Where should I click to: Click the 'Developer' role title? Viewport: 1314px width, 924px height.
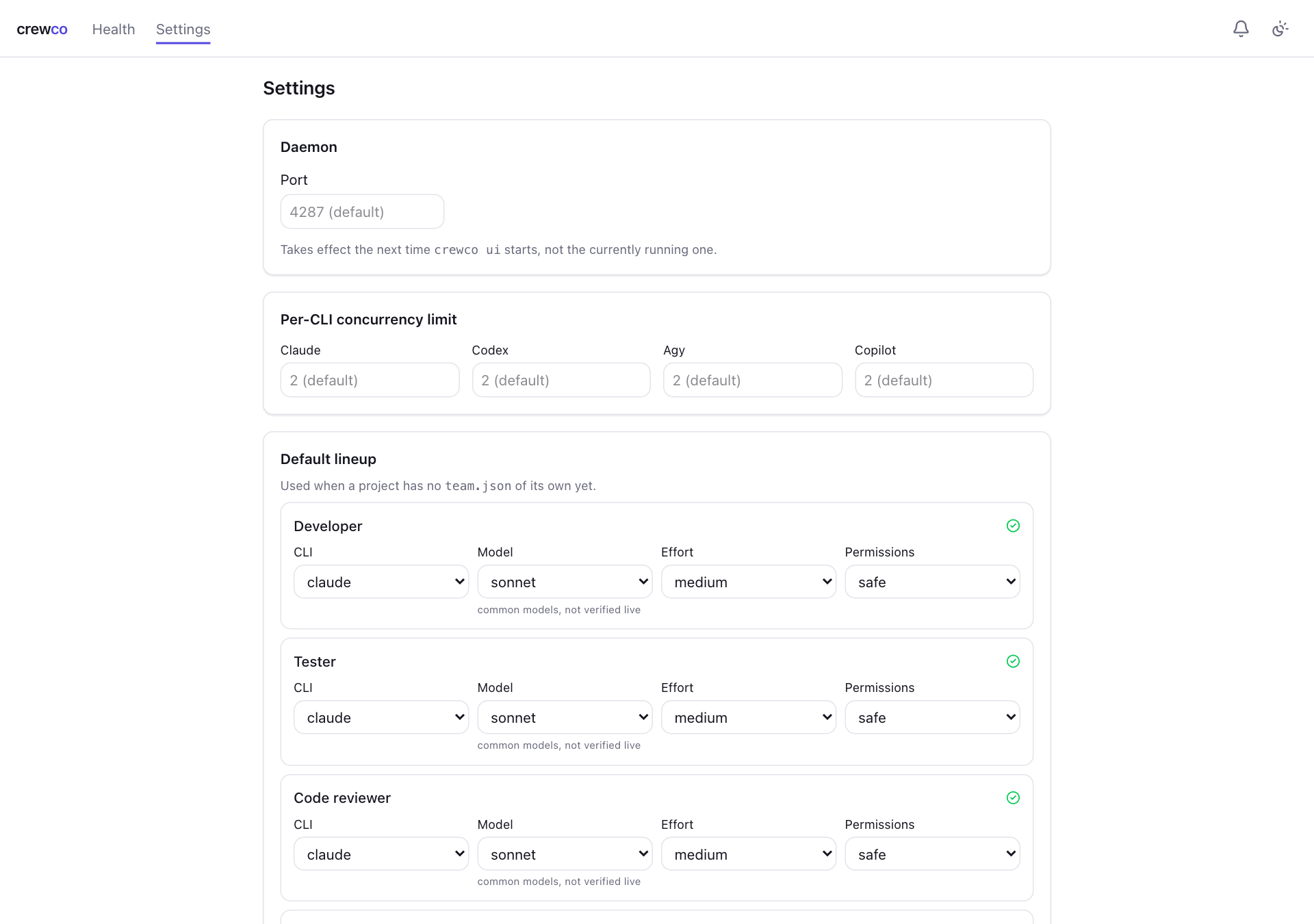pyautogui.click(x=328, y=526)
